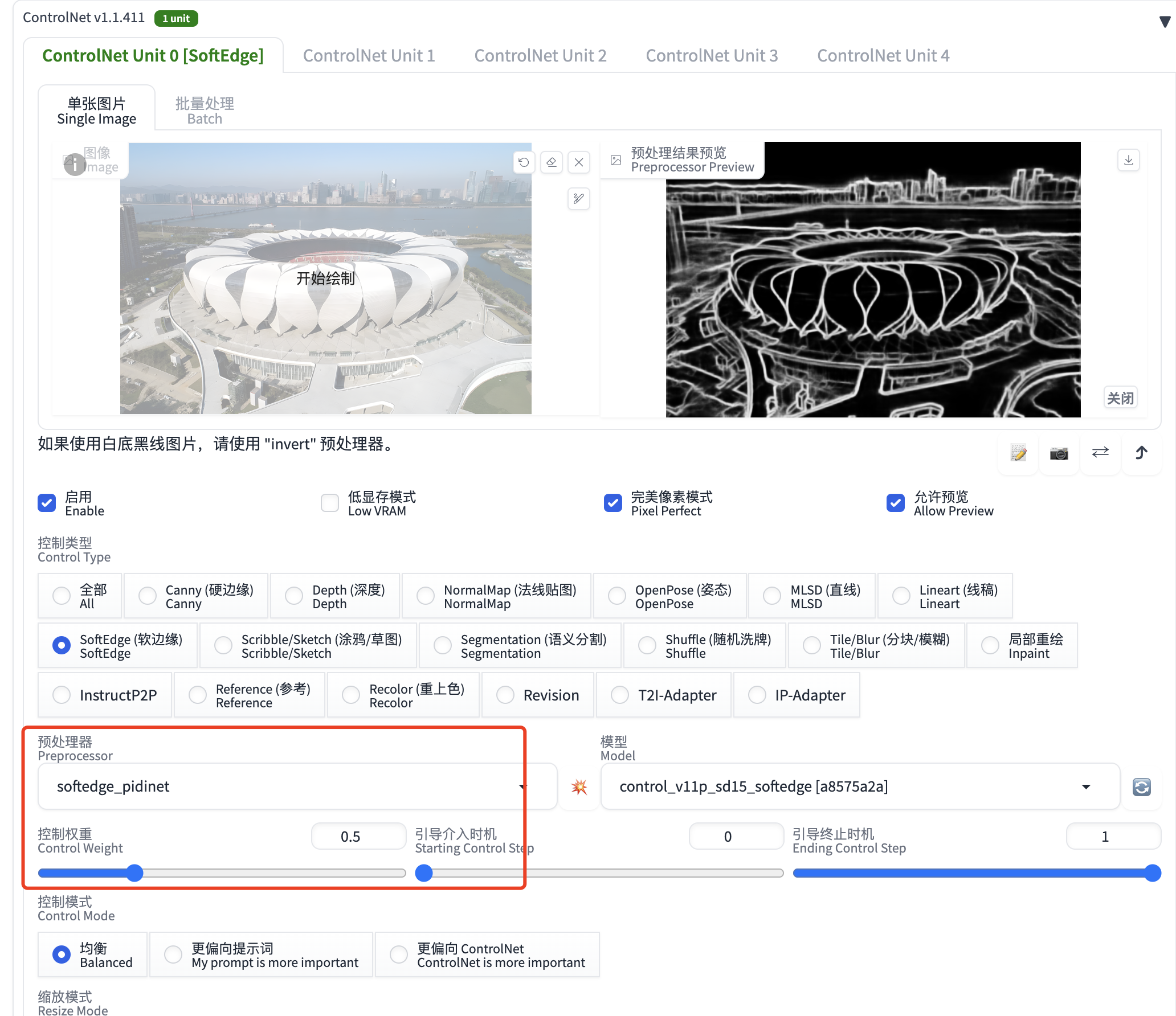
Task: Click the Control Weight value field 0.5
Action: click(358, 837)
